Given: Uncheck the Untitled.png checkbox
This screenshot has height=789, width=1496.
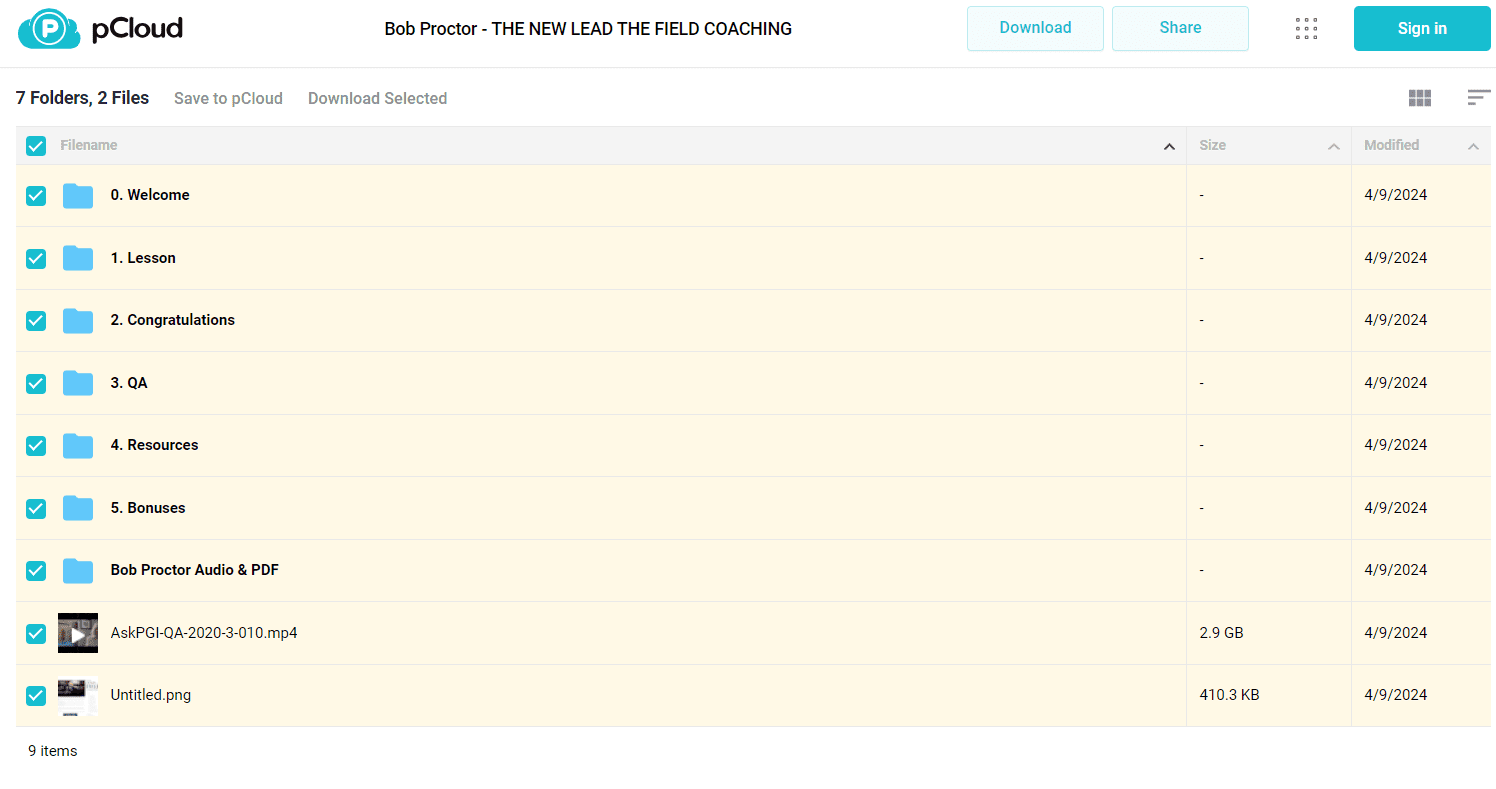Looking at the screenshot, I should pyautogui.click(x=36, y=696).
